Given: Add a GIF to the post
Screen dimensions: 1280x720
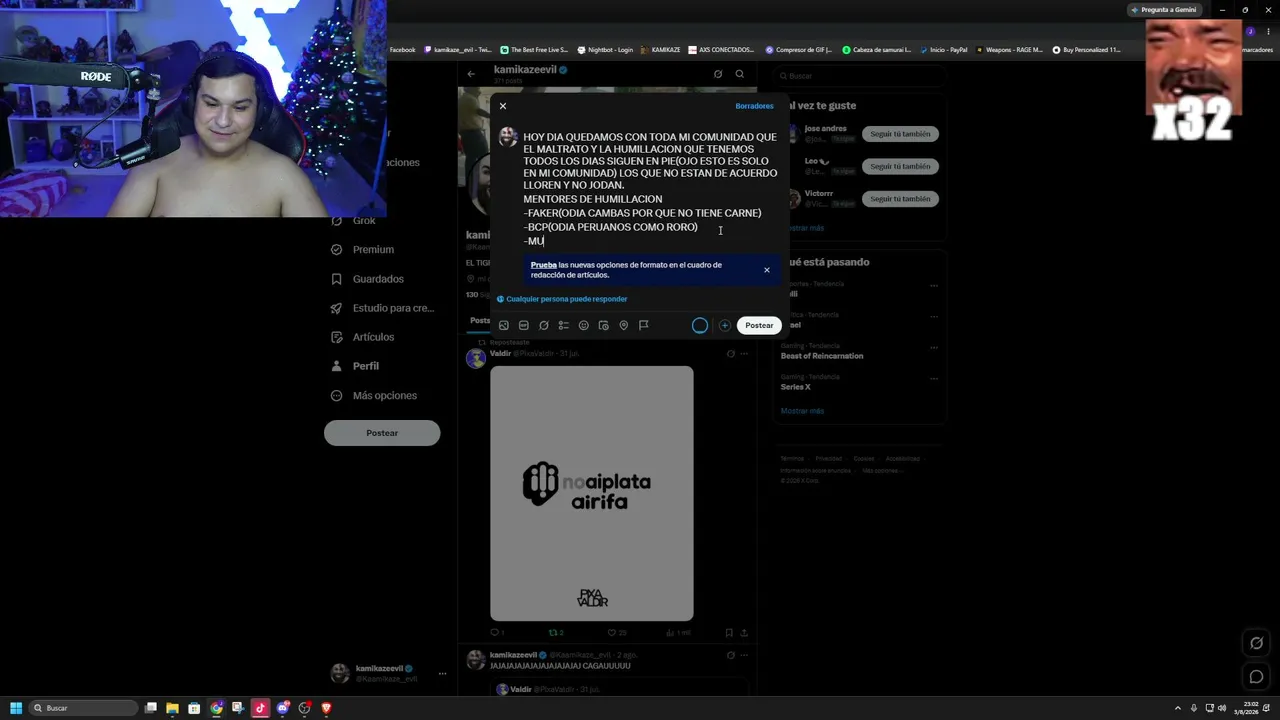Looking at the screenshot, I should [x=524, y=325].
